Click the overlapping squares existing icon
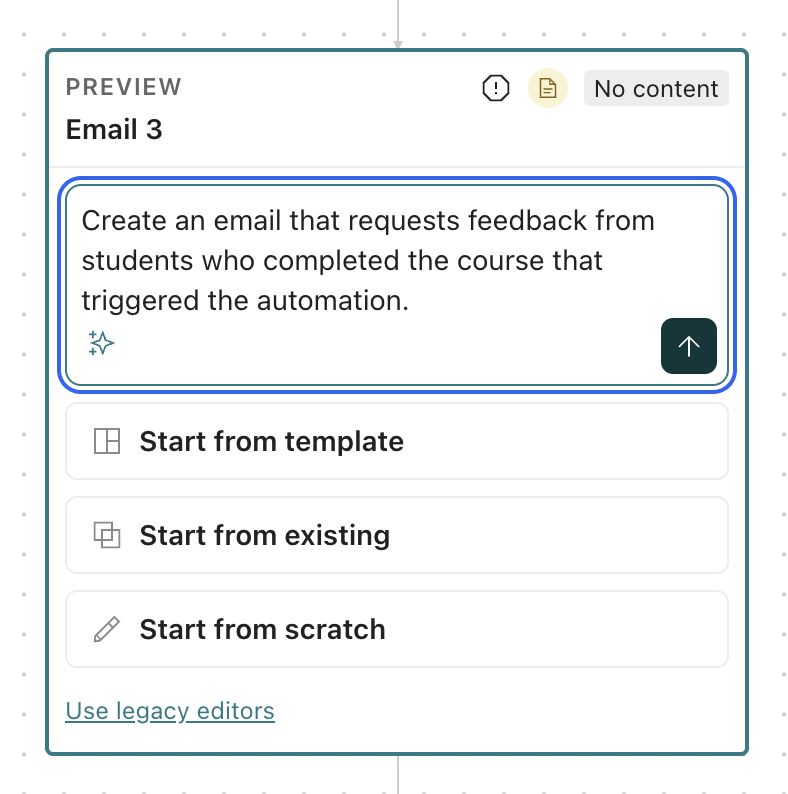The image size is (788, 794). click(107, 535)
